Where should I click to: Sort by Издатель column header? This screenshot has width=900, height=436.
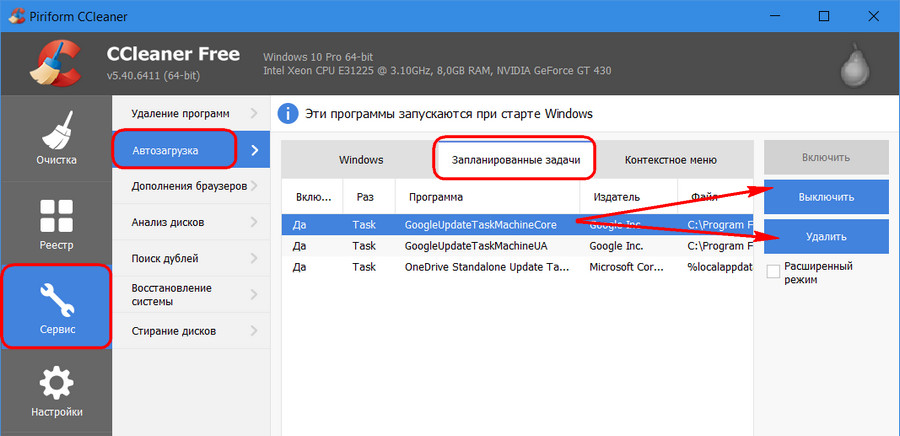click(629, 197)
